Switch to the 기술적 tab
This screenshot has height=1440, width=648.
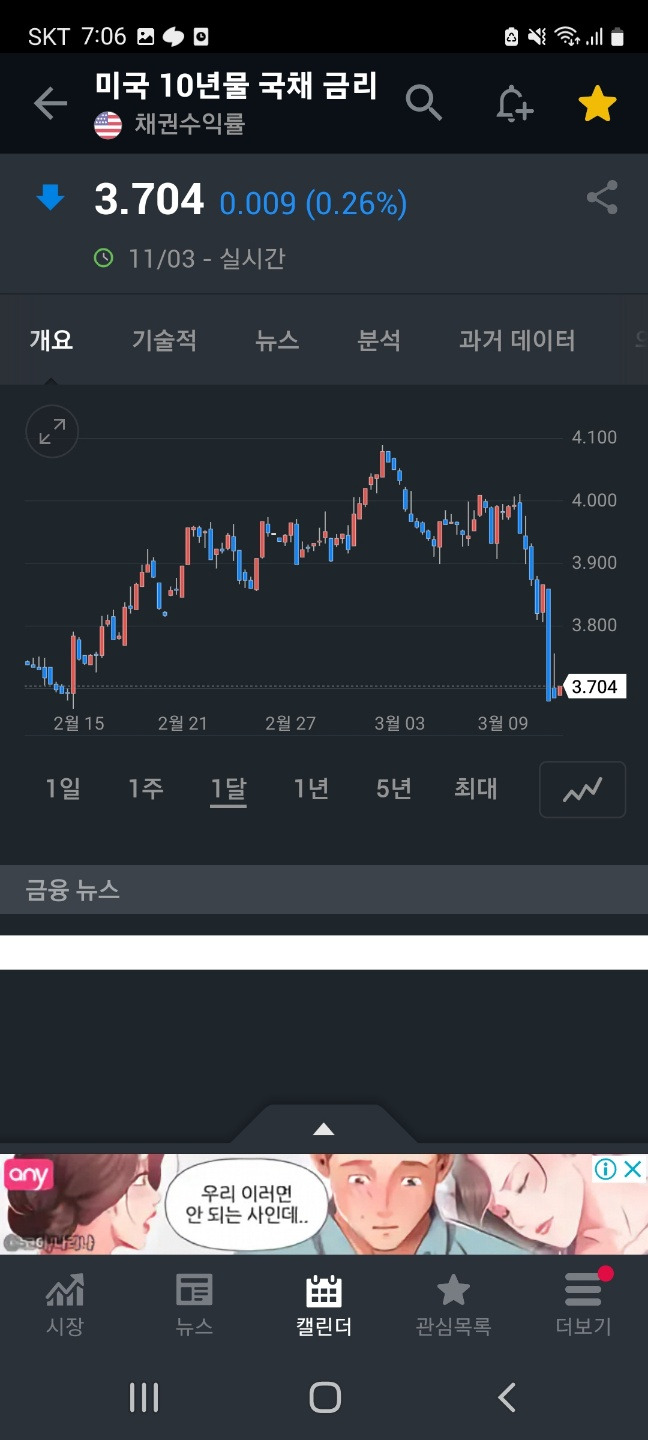click(x=164, y=340)
